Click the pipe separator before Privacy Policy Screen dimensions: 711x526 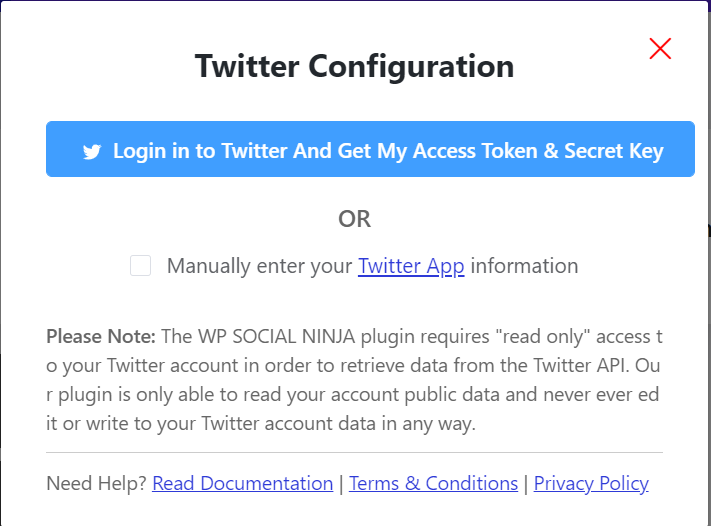click(x=526, y=484)
